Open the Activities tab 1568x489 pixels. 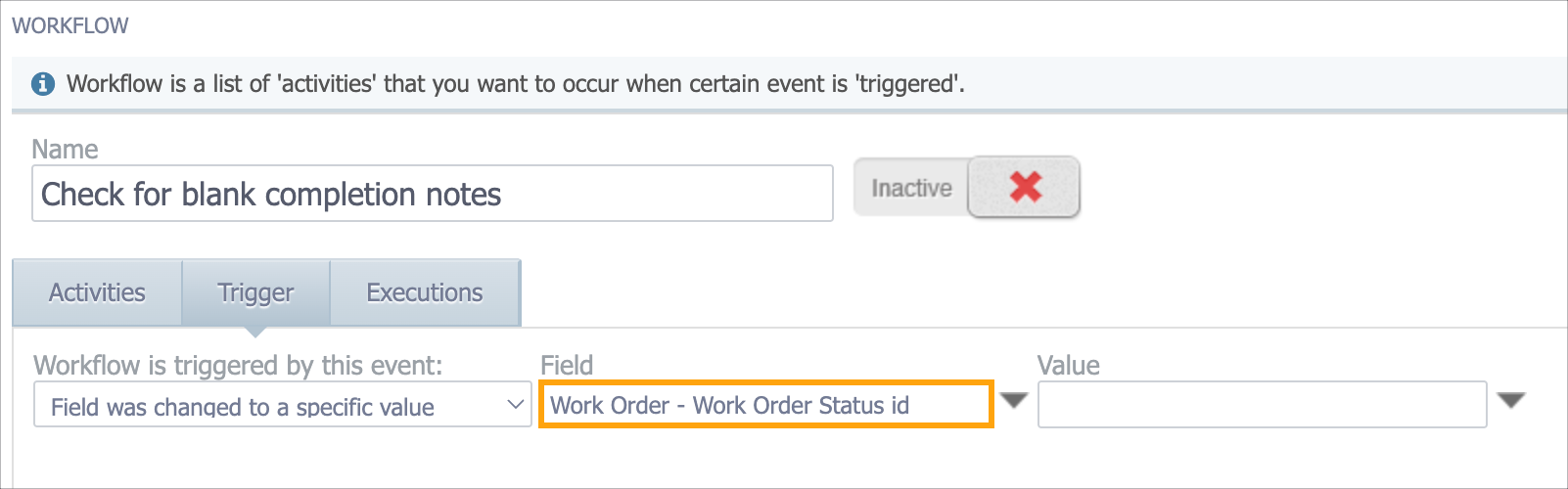(97, 292)
